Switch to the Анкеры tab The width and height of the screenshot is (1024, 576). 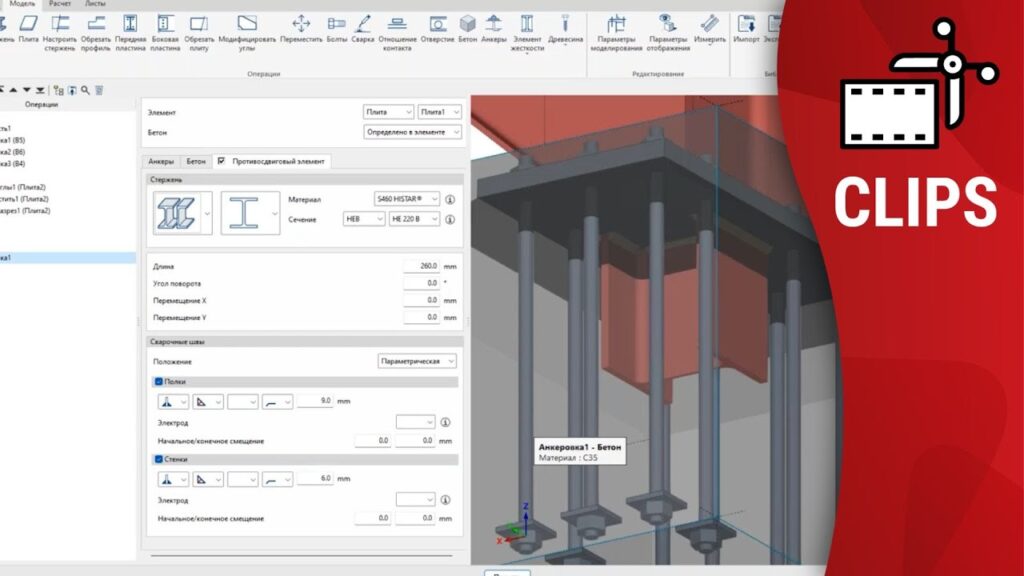[161, 161]
